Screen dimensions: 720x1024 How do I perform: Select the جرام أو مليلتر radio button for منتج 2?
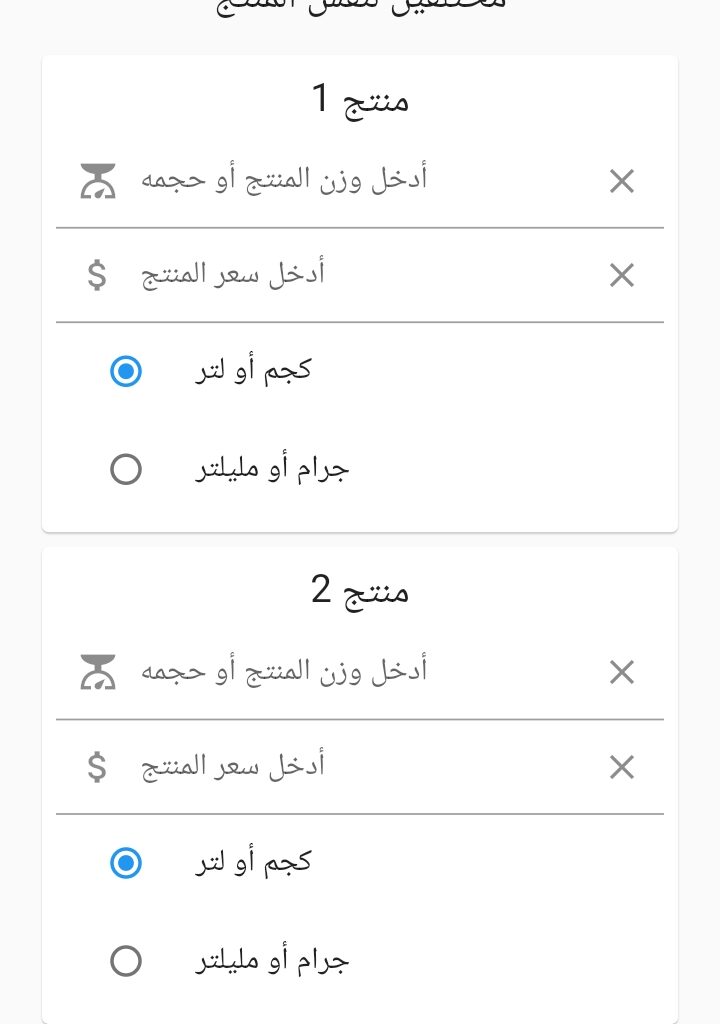coord(126,961)
